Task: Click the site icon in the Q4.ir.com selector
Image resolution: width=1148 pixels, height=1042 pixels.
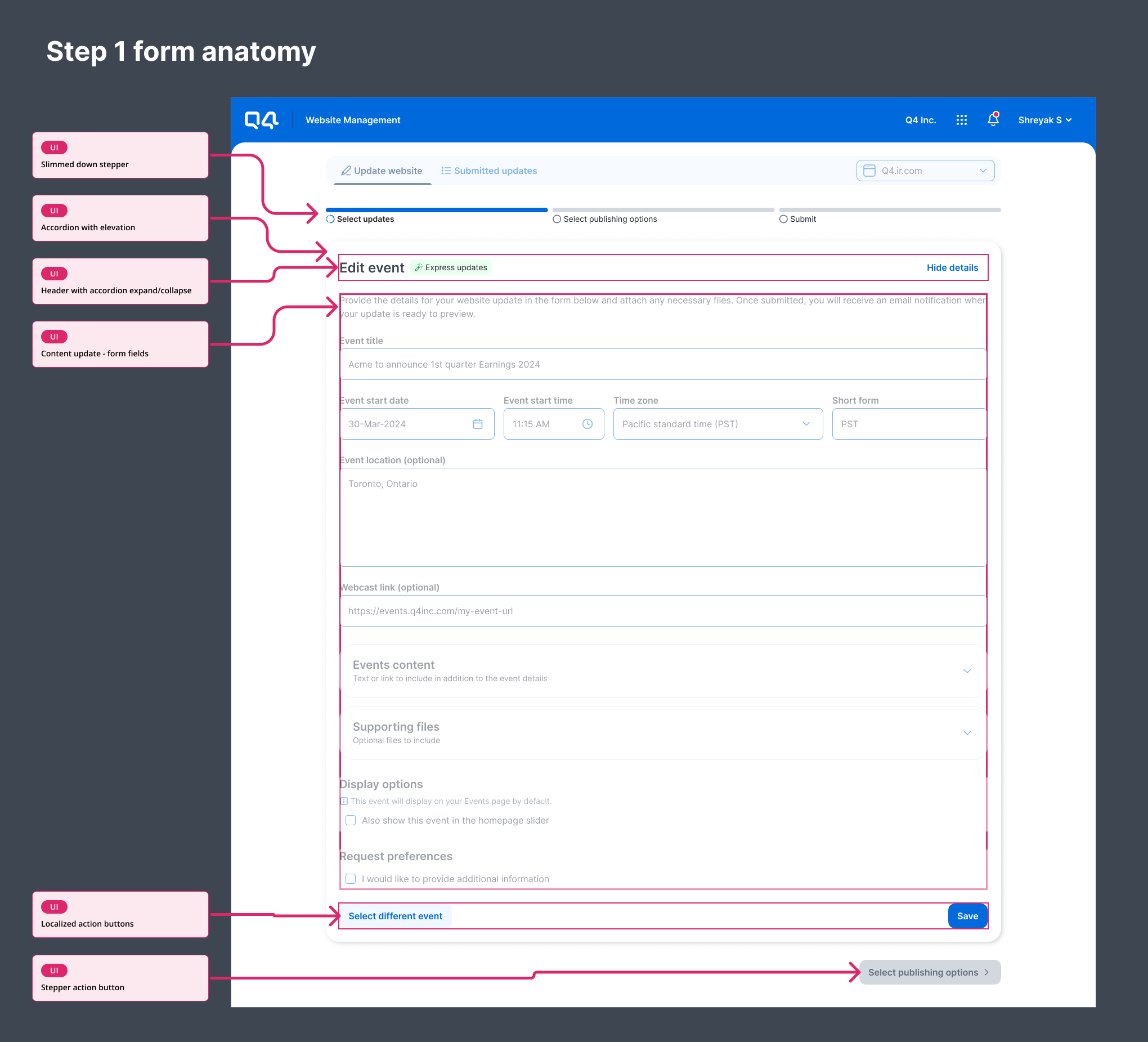Action: pos(869,171)
